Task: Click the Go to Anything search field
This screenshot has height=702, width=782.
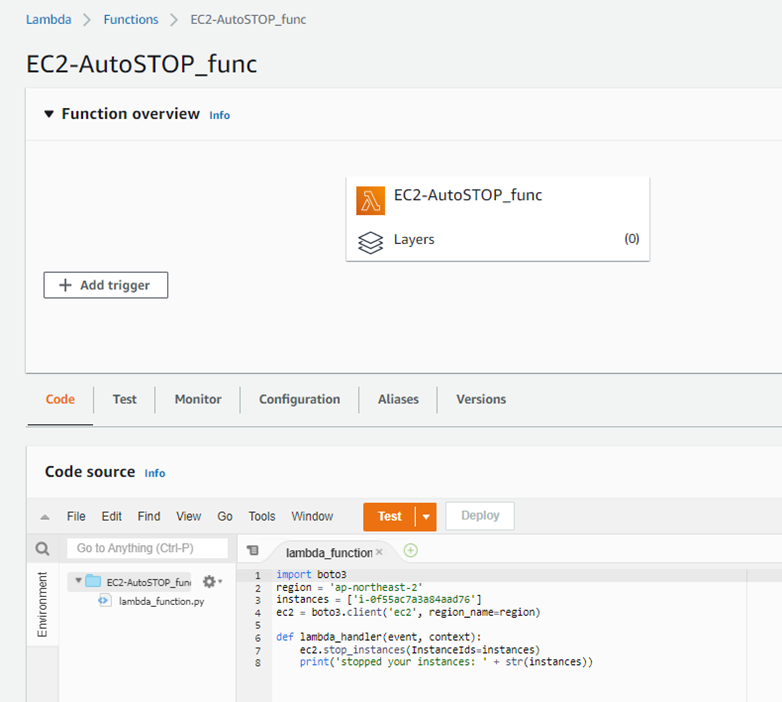Action: click(147, 548)
